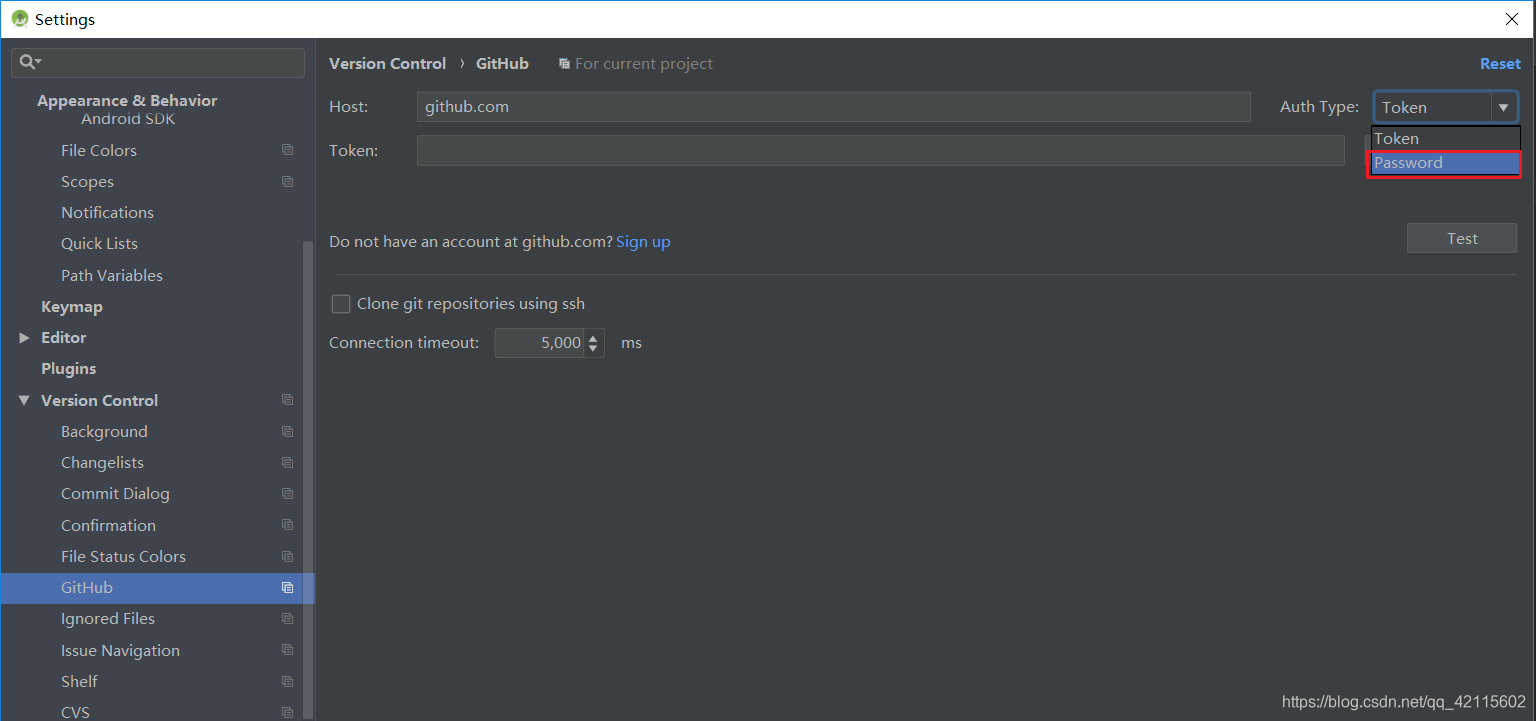Select Quick Lists settings page
Screen dimensions: 1536x721
99,244
